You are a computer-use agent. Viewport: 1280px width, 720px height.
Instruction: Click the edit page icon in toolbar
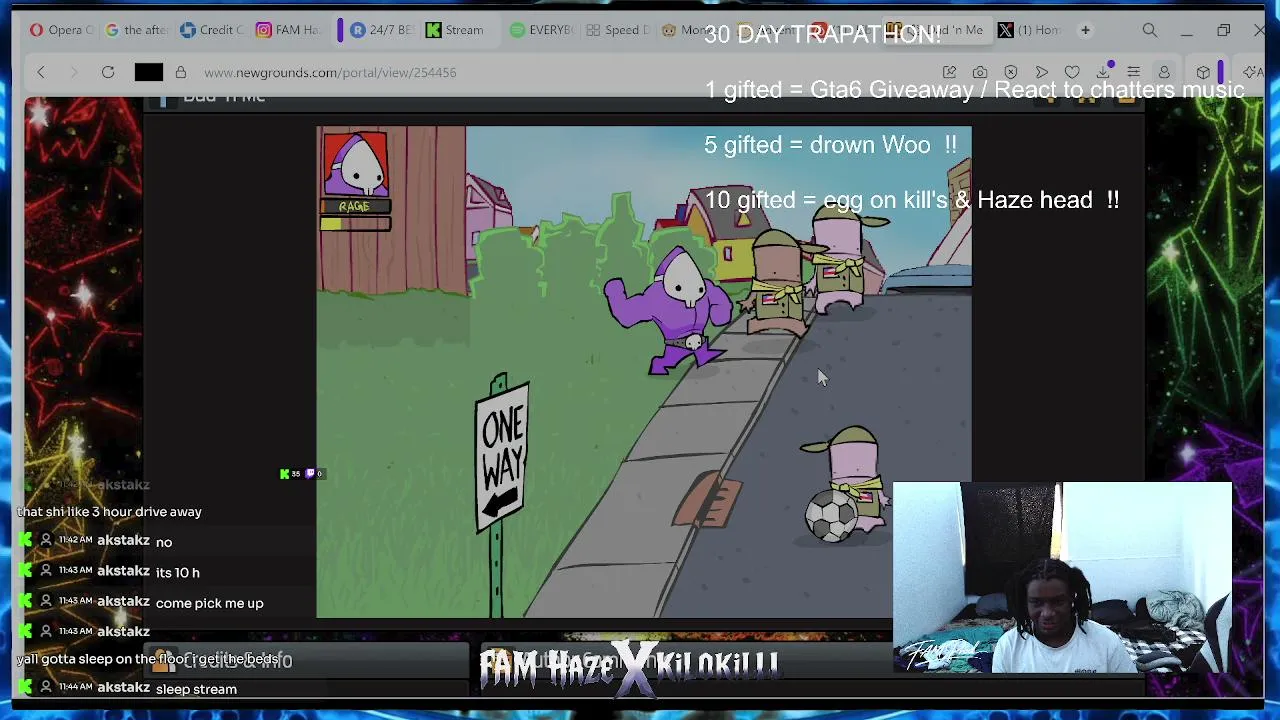point(949,72)
